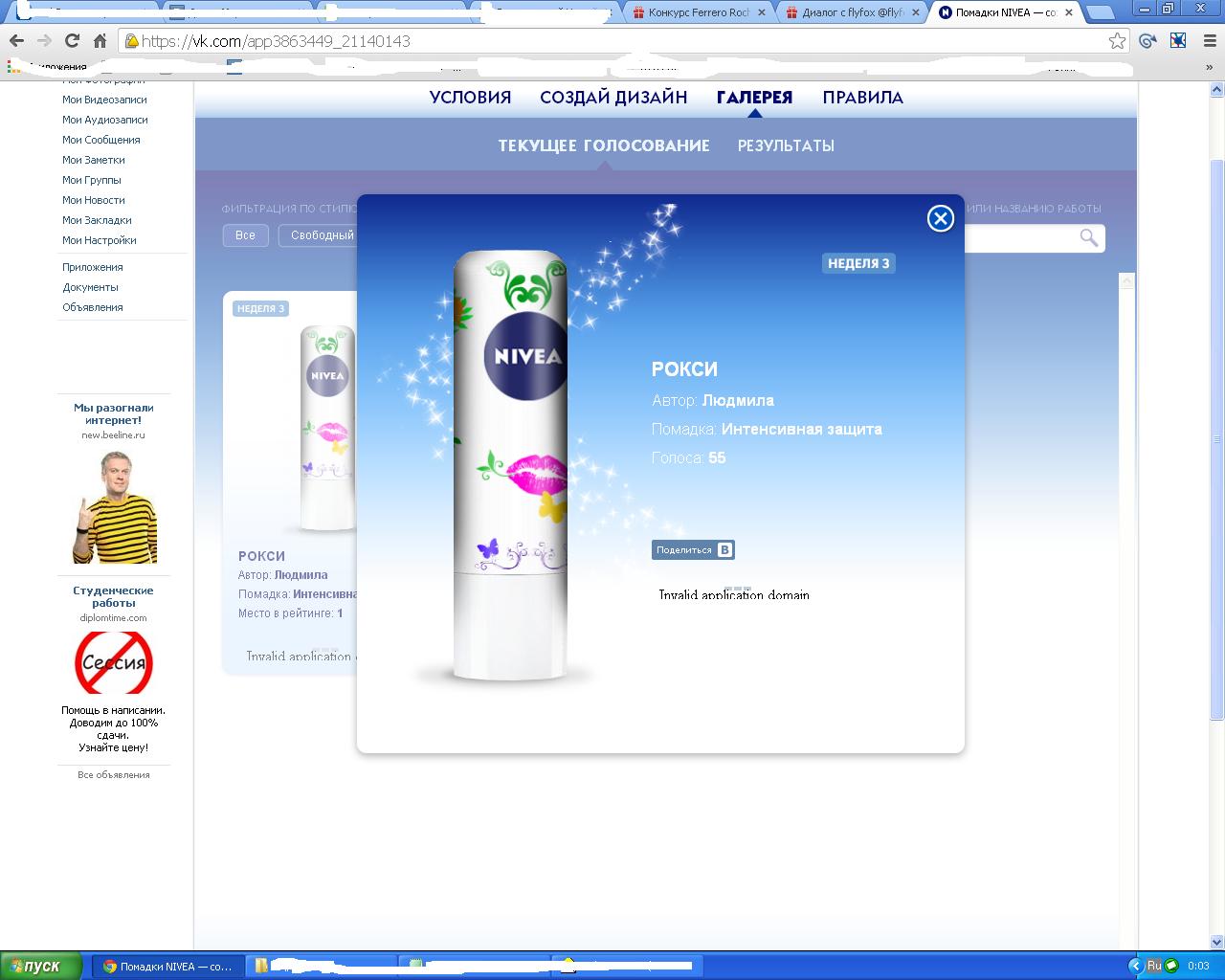Click the browser home icon
1225x980 pixels.
(x=100, y=41)
